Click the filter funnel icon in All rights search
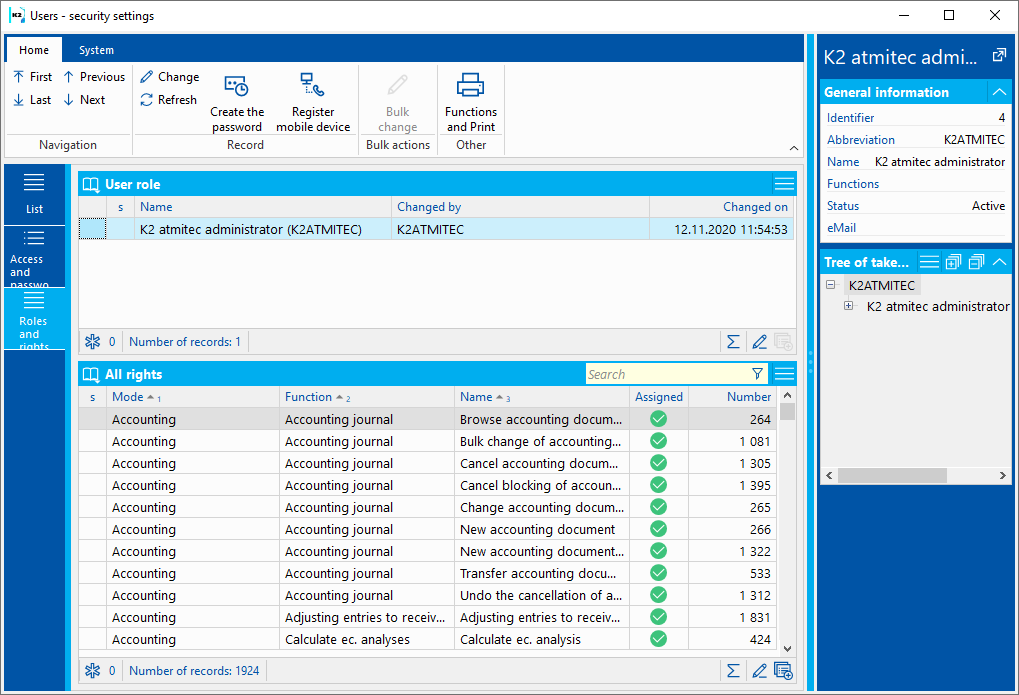This screenshot has width=1019, height=695. click(757, 374)
